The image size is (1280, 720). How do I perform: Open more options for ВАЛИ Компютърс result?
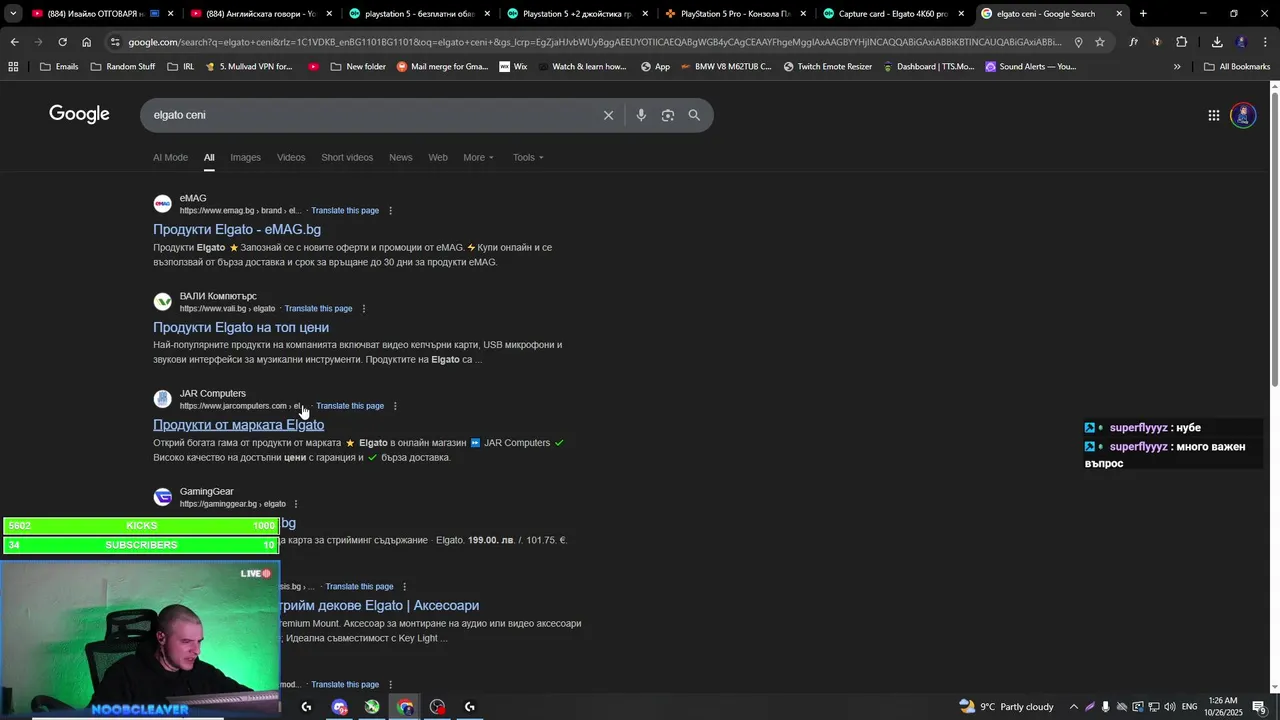click(363, 309)
